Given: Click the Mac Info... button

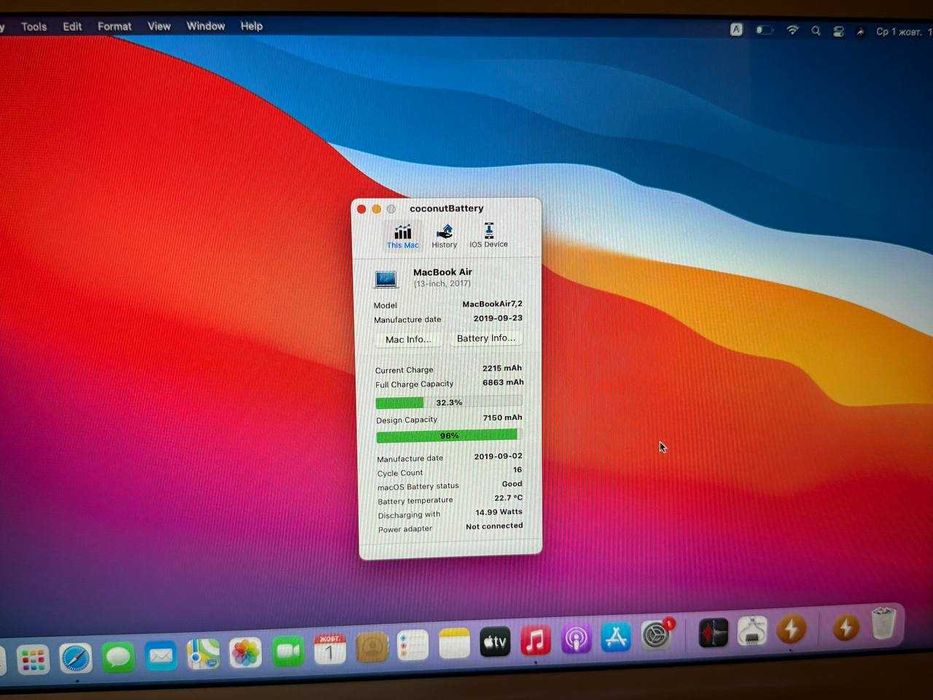Looking at the screenshot, I should pyautogui.click(x=408, y=339).
